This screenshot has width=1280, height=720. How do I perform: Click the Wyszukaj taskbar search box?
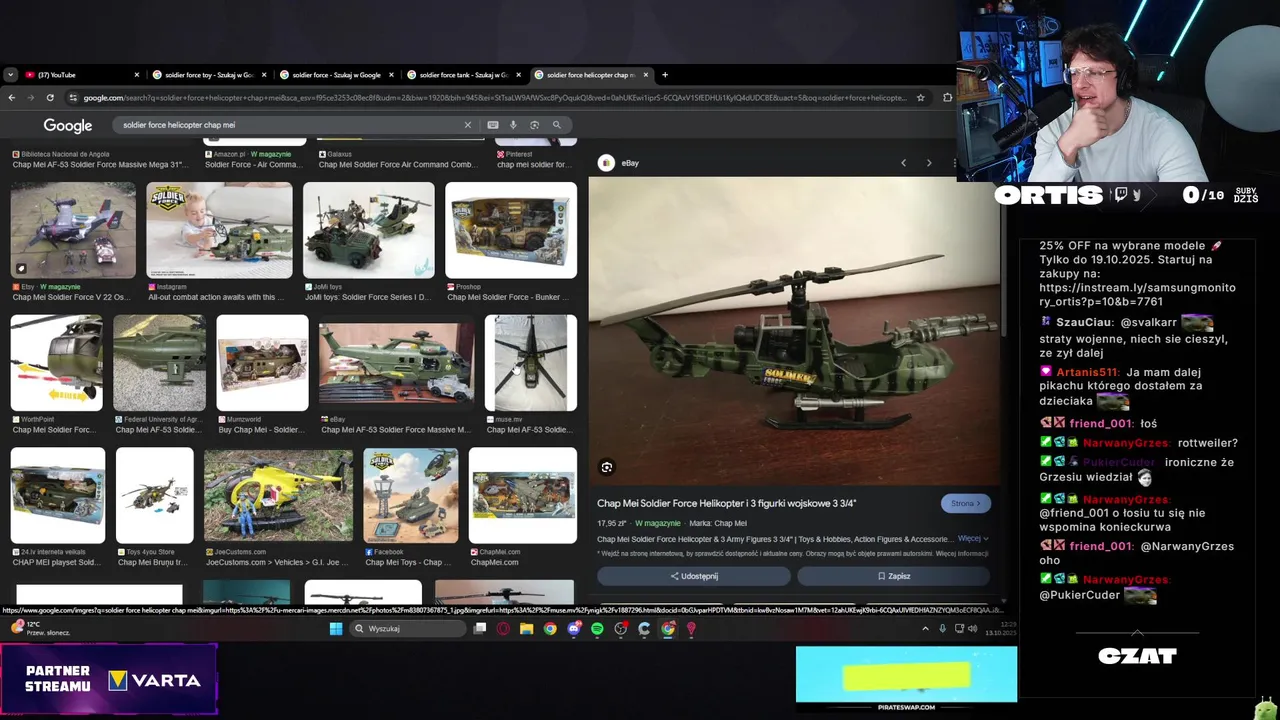[408, 628]
